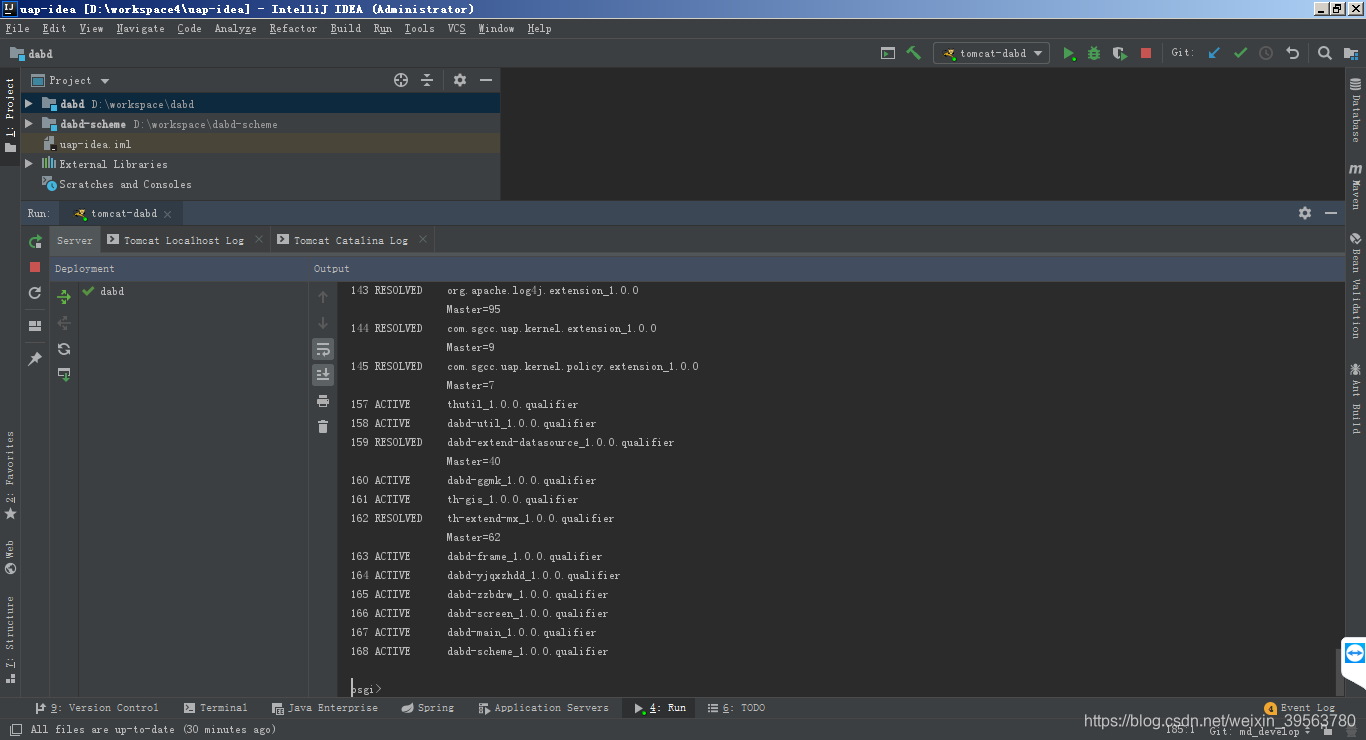The width and height of the screenshot is (1366, 740).
Task: Open the Database side panel
Action: coord(1356,110)
